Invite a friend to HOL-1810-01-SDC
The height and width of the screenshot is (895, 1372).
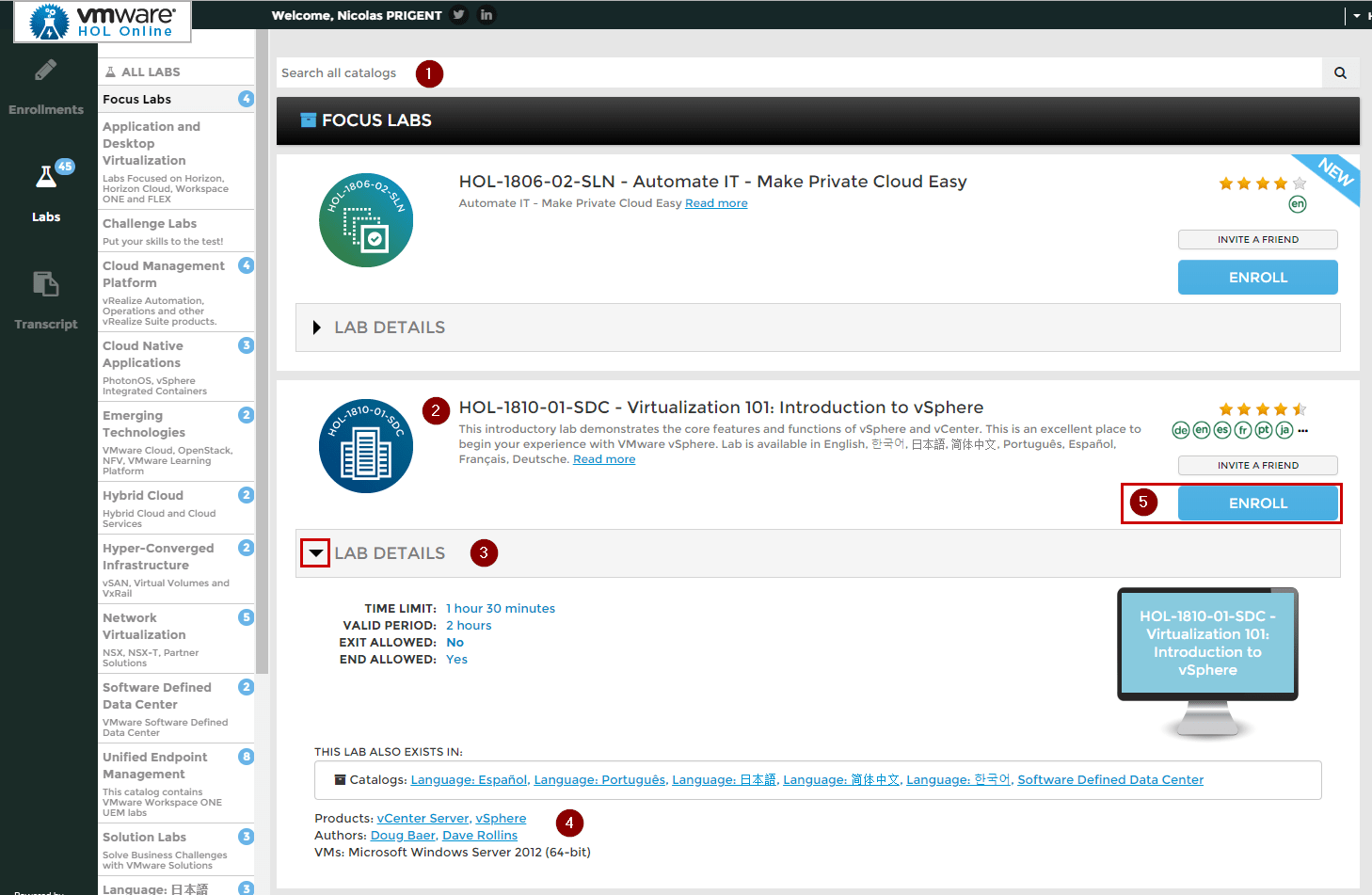(1258, 466)
